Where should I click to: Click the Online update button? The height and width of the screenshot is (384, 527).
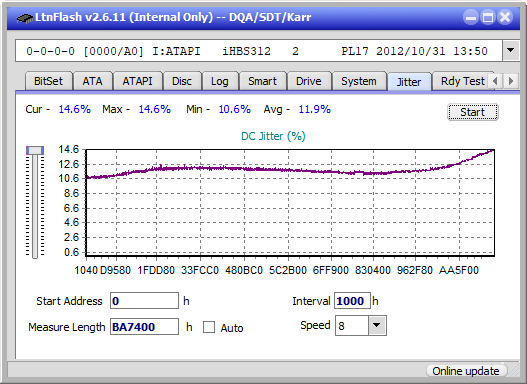coord(465,371)
